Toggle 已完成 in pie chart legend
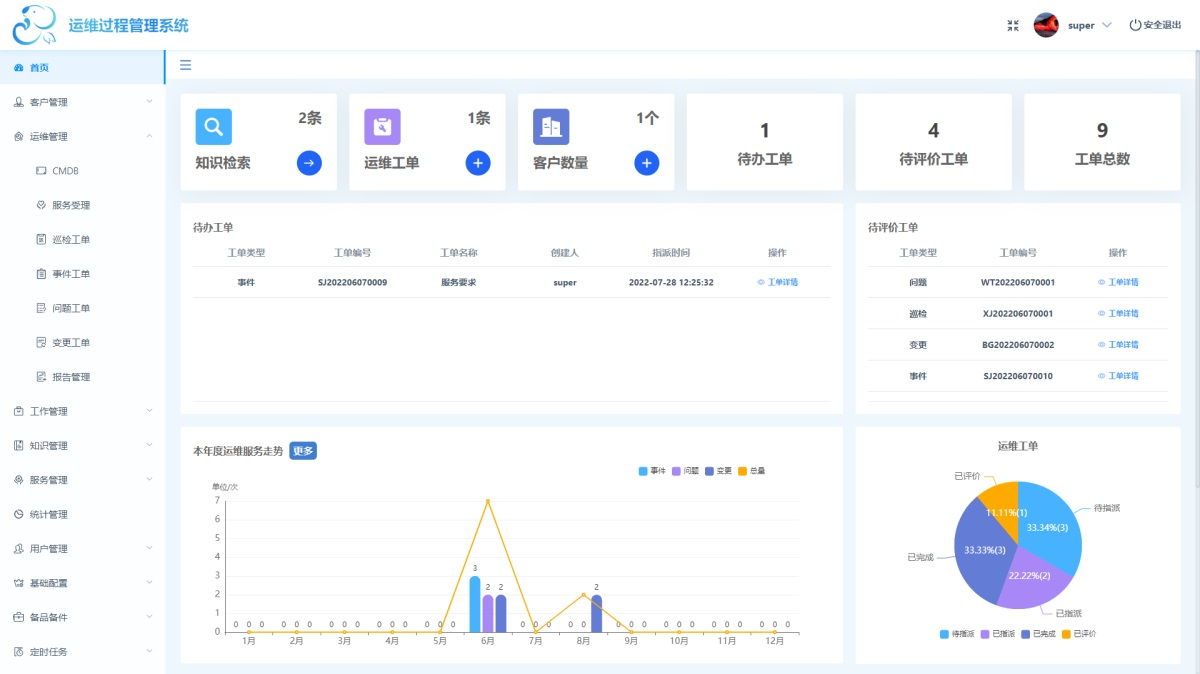 (1039, 634)
